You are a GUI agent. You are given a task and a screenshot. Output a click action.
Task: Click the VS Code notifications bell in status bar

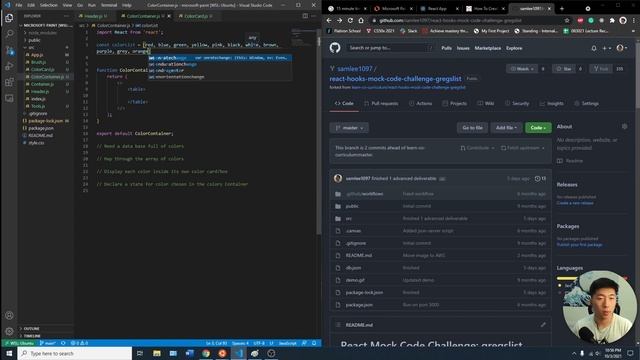314,343
